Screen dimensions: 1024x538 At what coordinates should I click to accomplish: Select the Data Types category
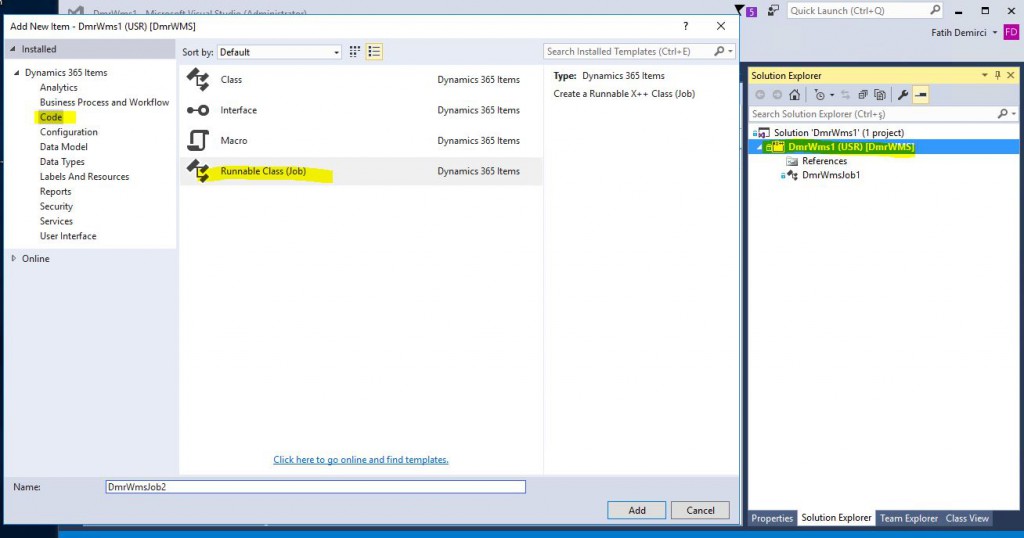(62, 162)
